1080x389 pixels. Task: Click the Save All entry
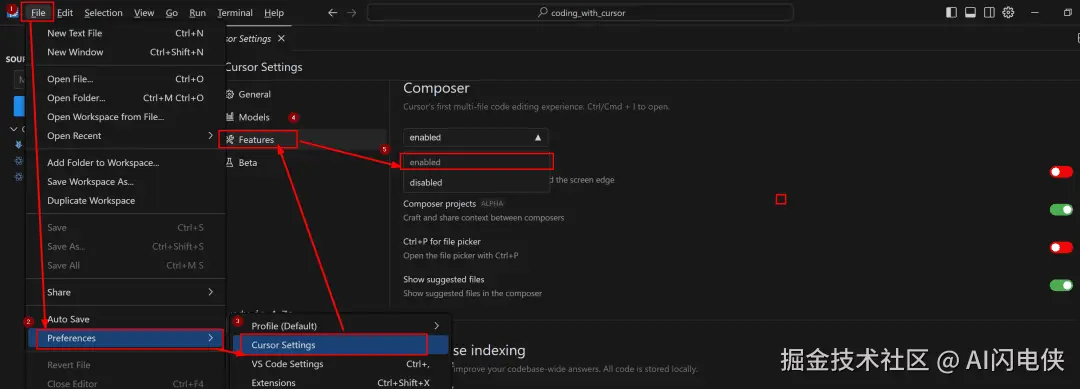click(x=126, y=265)
